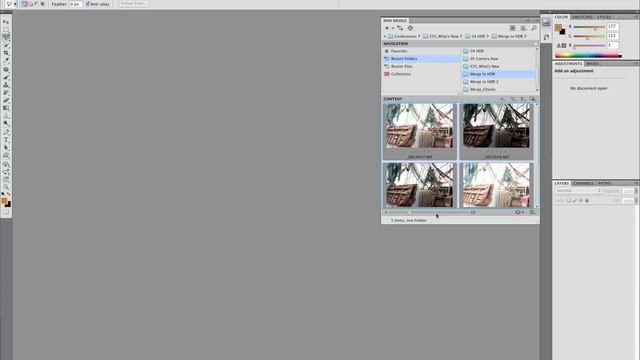Open the collapsed History panel icon

546,37
